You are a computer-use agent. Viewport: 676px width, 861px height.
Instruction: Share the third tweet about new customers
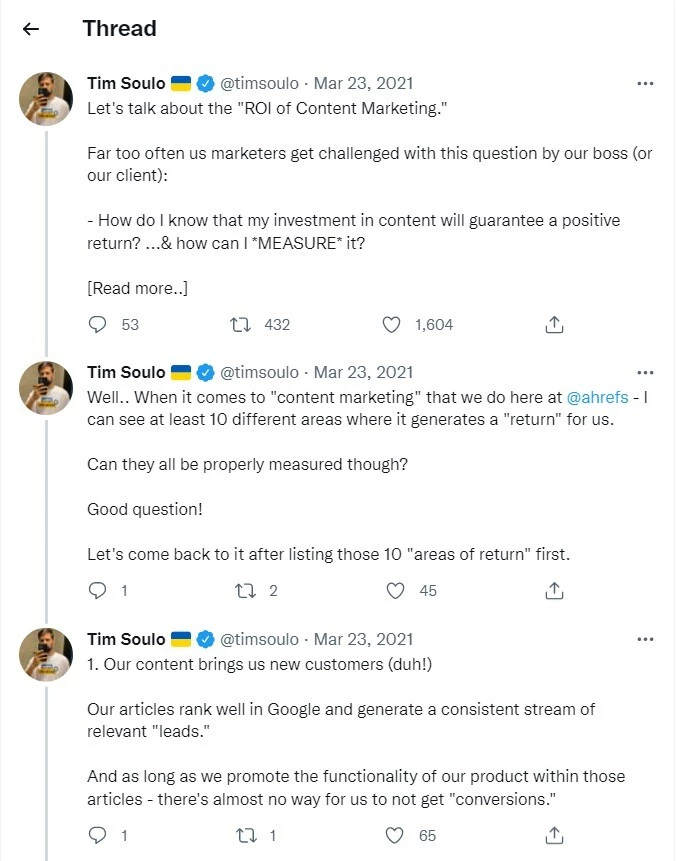555,835
